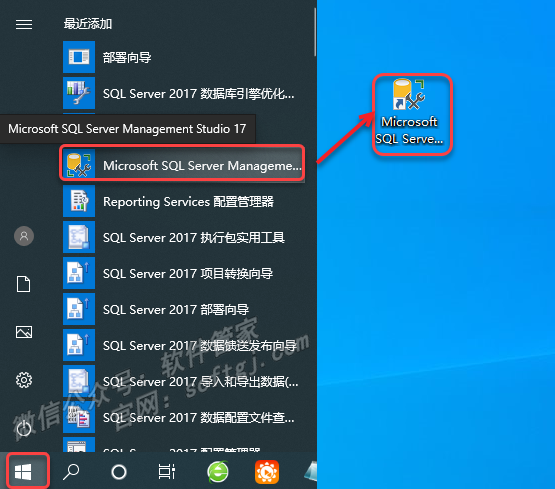555x489 pixels.
Task: Click the Start menu app list scrollbar
Action: point(315,32)
